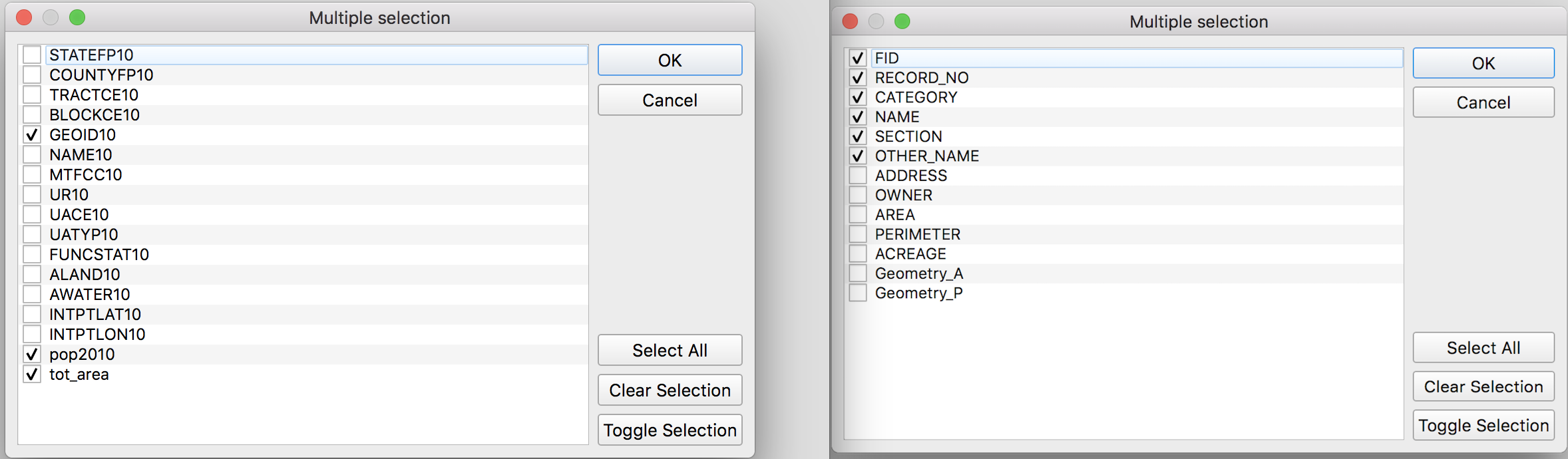Click Select All in dialog listing pop2010

point(670,351)
